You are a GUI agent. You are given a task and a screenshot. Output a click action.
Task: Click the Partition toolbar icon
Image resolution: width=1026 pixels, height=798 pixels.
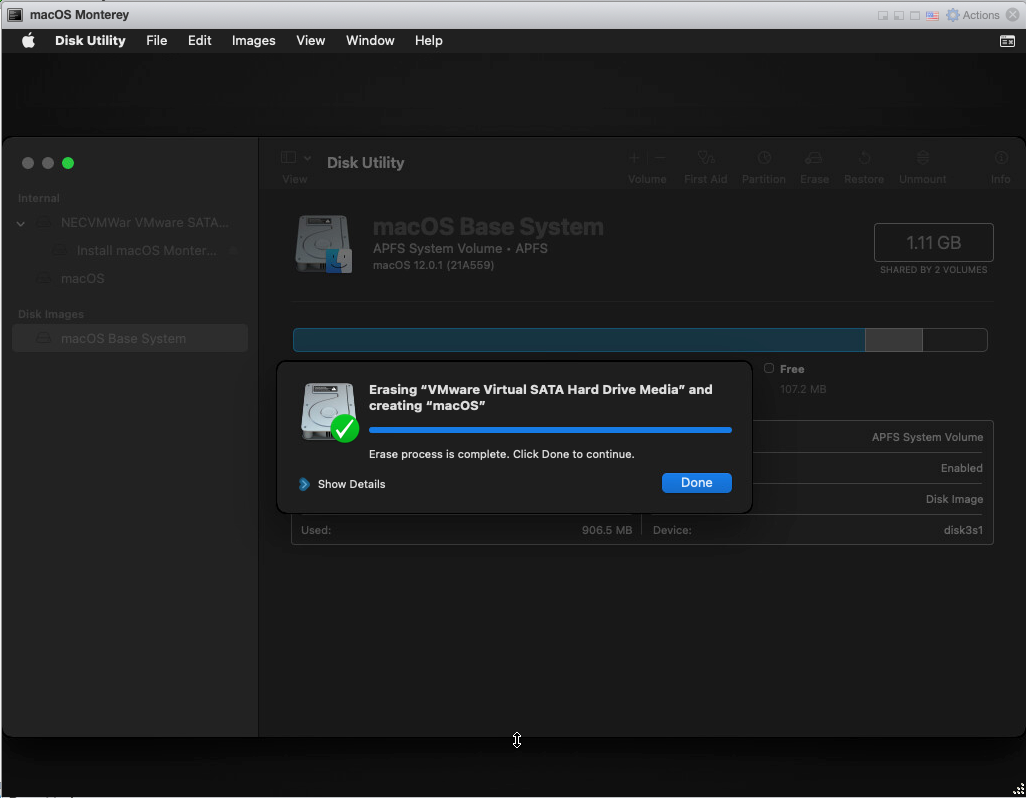click(763, 159)
